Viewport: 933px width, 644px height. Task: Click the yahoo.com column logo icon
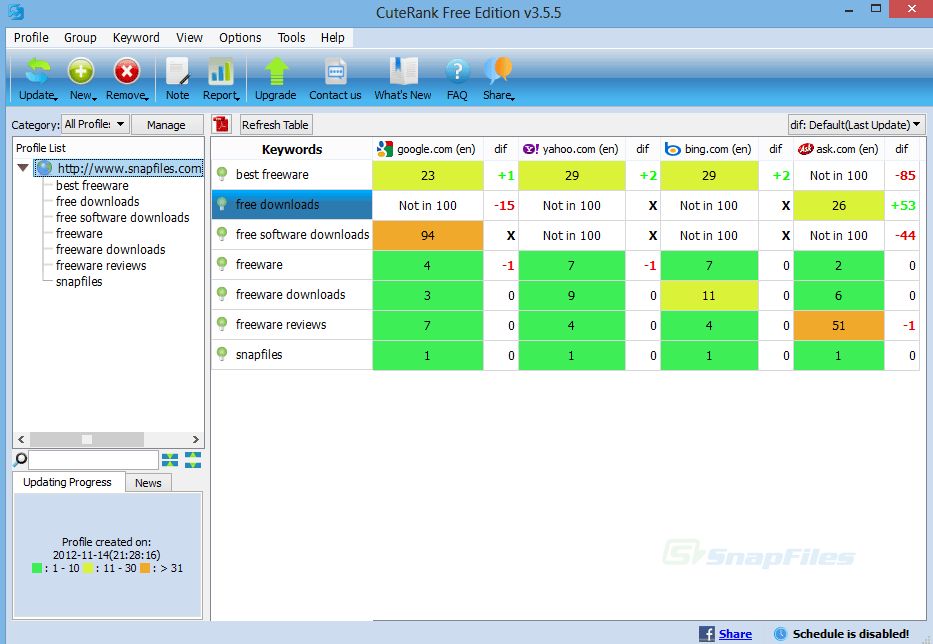[531, 149]
